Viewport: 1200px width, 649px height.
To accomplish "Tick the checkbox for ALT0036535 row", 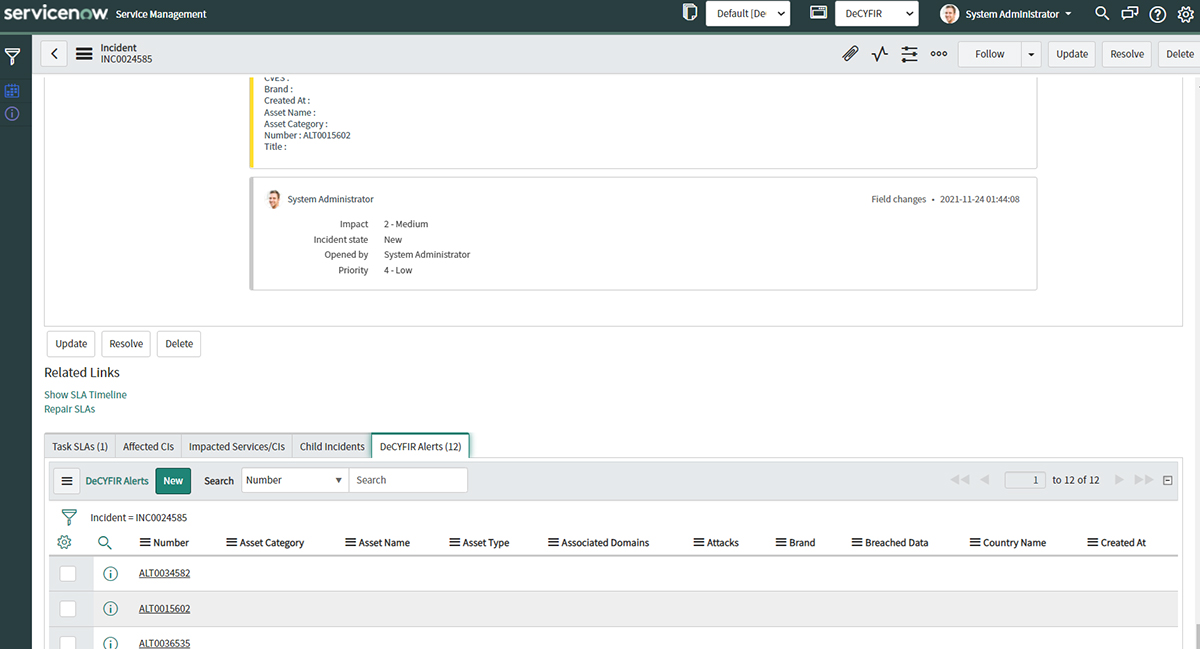I will pos(68,642).
